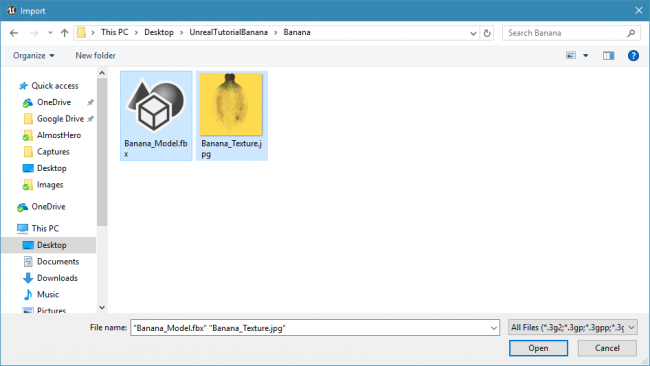Navigate up one folder level

click(64, 33)
